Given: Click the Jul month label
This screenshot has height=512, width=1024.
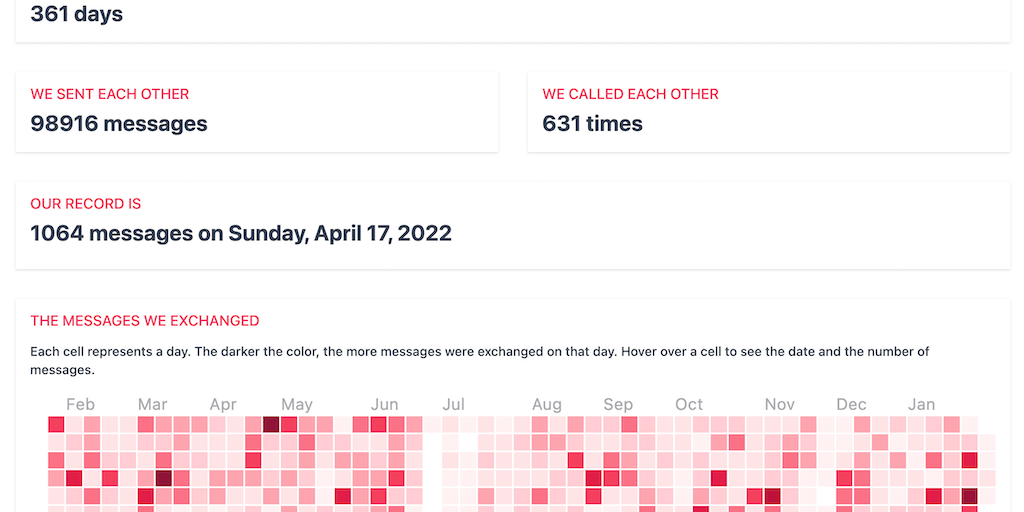Looking at the screenshot, I should [453, 405].
